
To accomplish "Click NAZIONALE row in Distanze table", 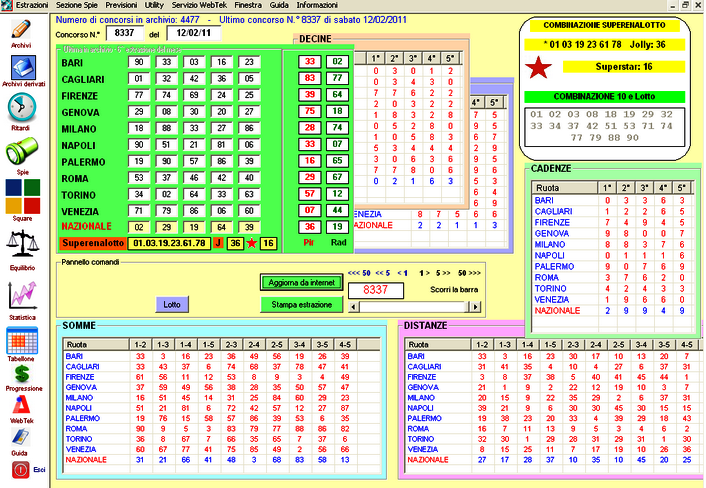I will coord(553,460).
